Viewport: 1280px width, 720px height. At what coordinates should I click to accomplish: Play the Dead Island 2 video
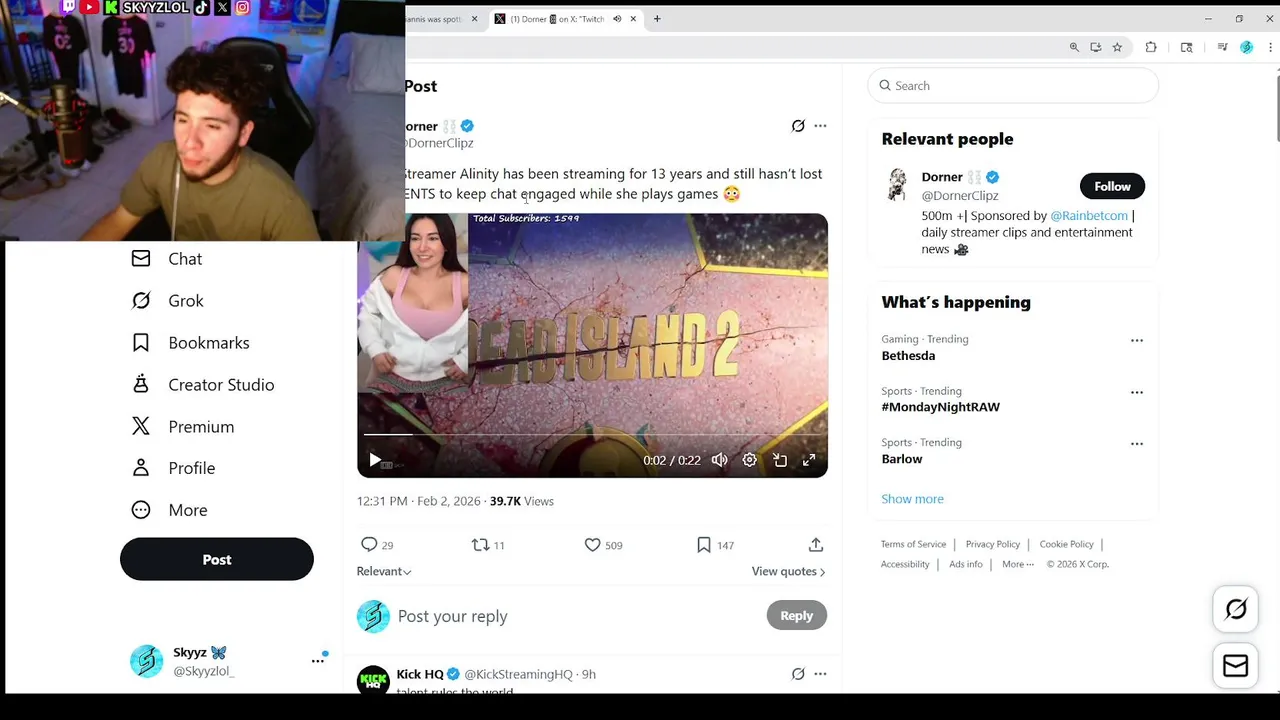(x=375, y=460)
